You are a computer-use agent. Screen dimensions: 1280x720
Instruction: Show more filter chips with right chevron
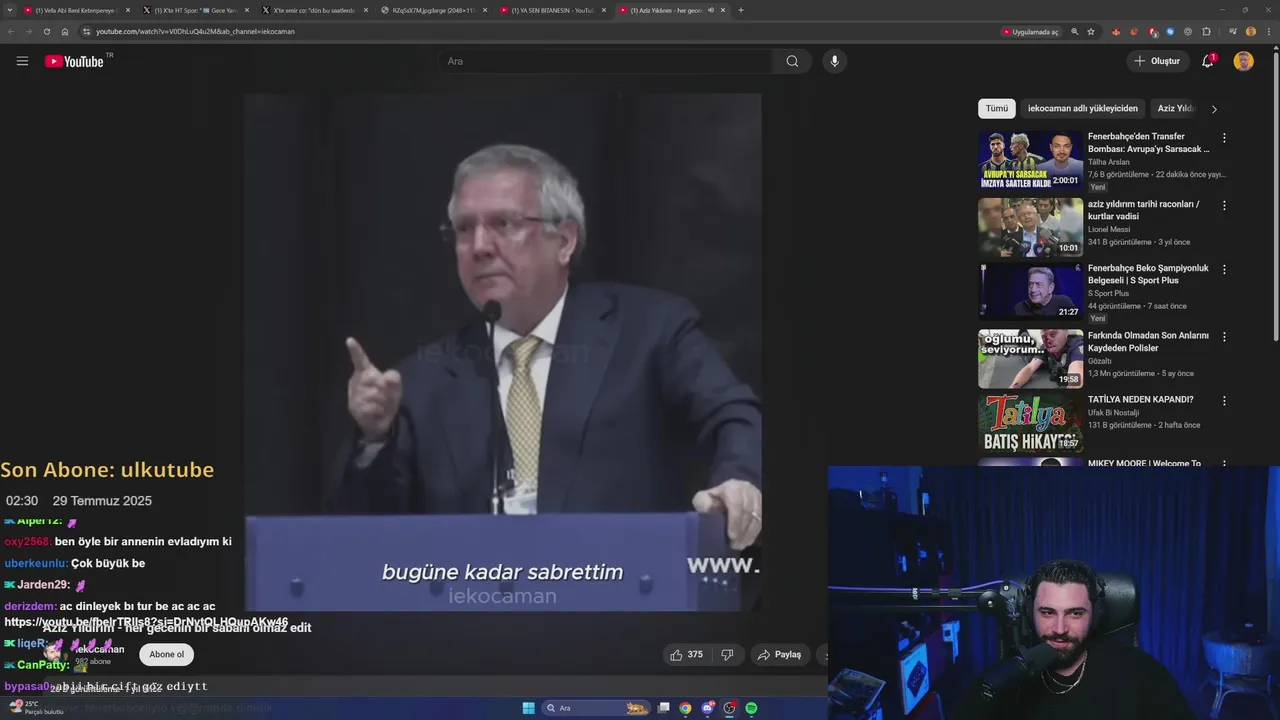pyautogui.click(x=1214, y=109)
